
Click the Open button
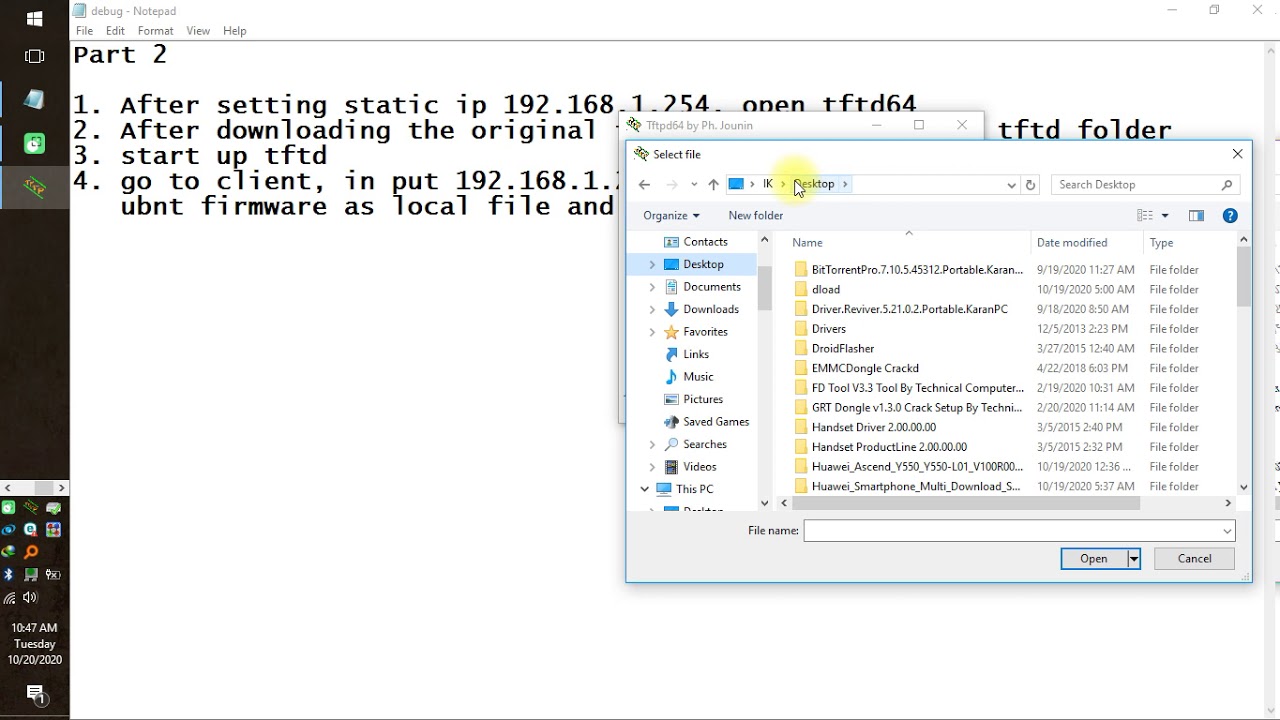tap(1094, 559)
